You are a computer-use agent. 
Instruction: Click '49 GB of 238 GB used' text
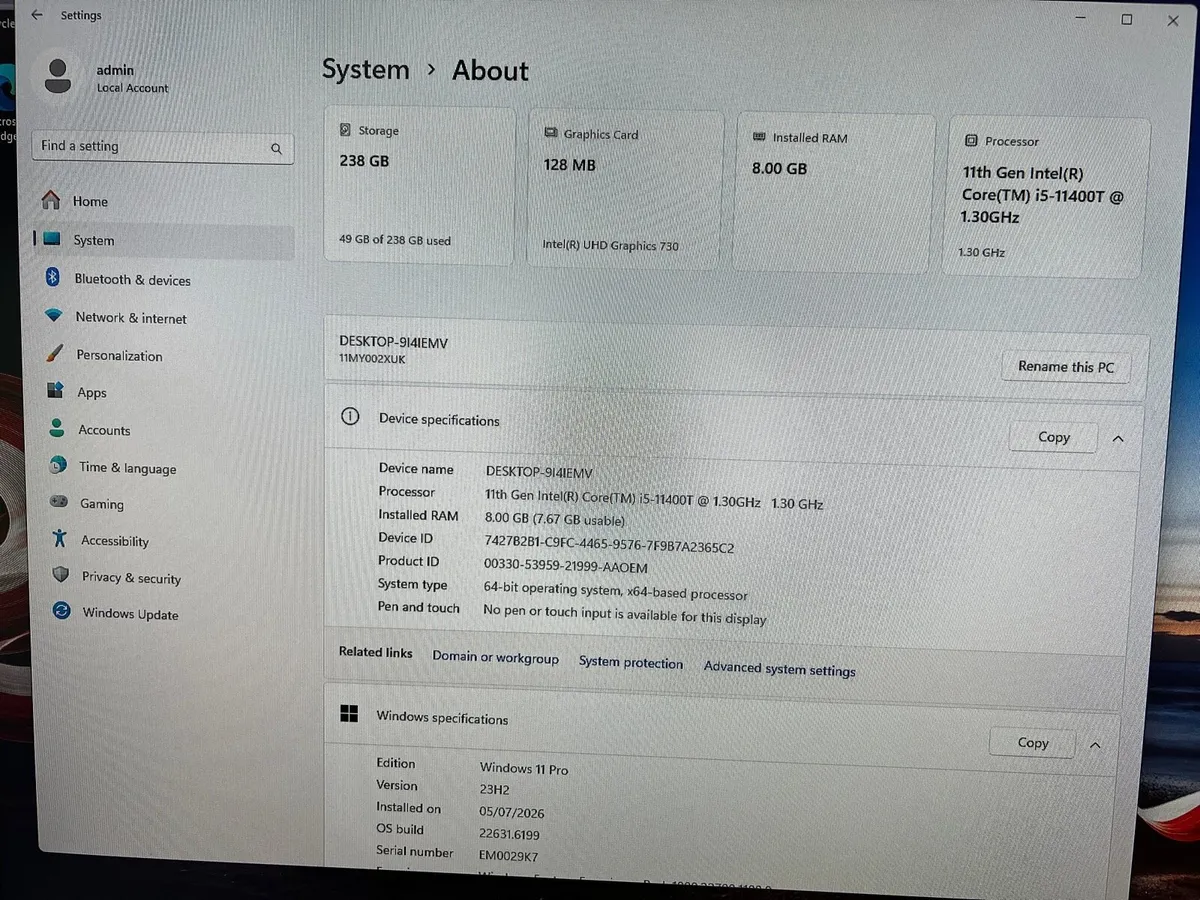[395, 240]
